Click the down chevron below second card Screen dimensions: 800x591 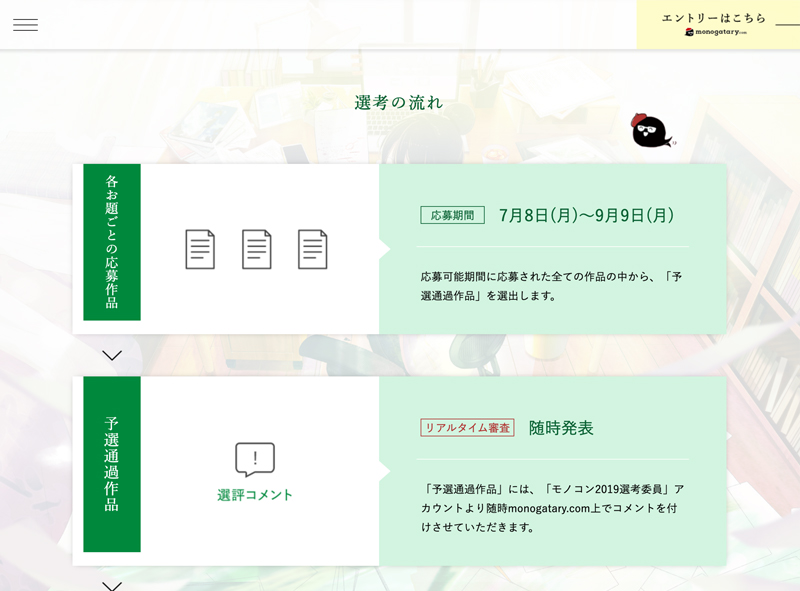tap(112, 585)
